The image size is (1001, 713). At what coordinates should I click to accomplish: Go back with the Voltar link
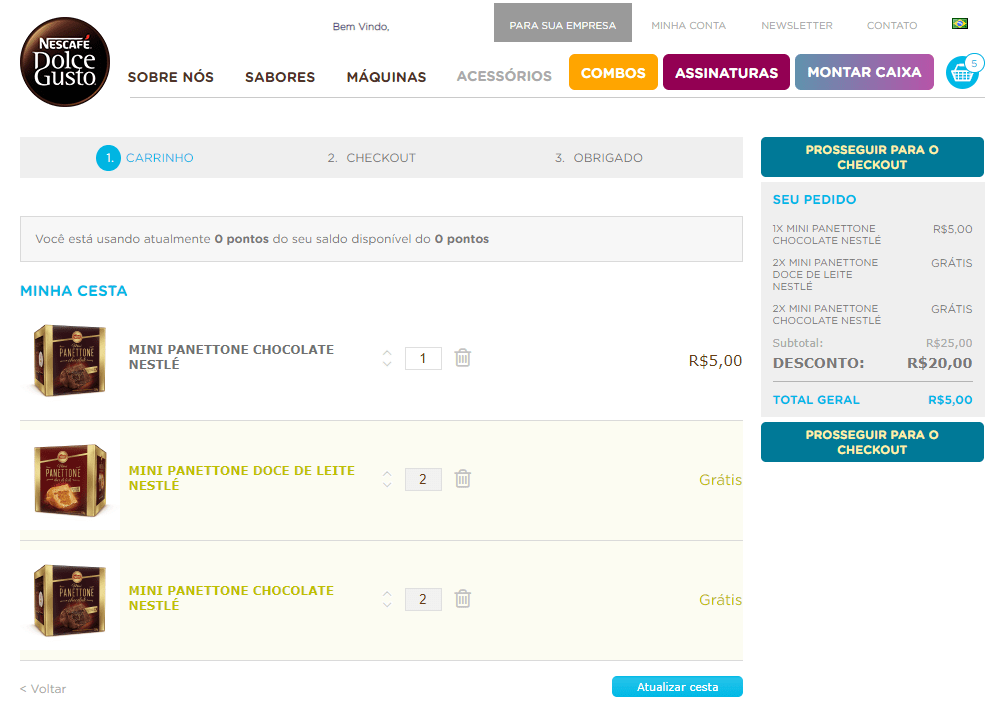click(43, 689)
